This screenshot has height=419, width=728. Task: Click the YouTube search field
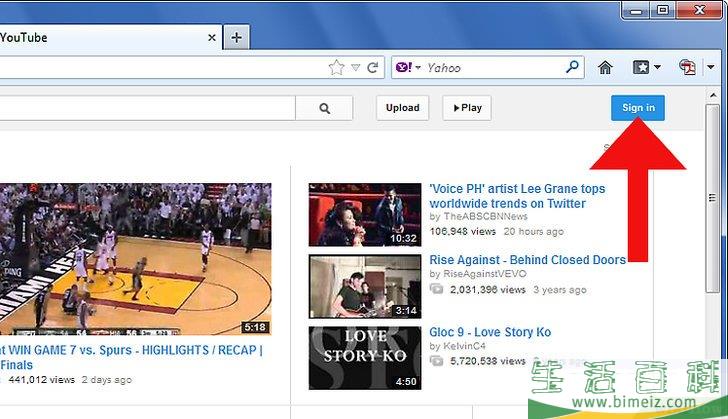tap(147, 108)
